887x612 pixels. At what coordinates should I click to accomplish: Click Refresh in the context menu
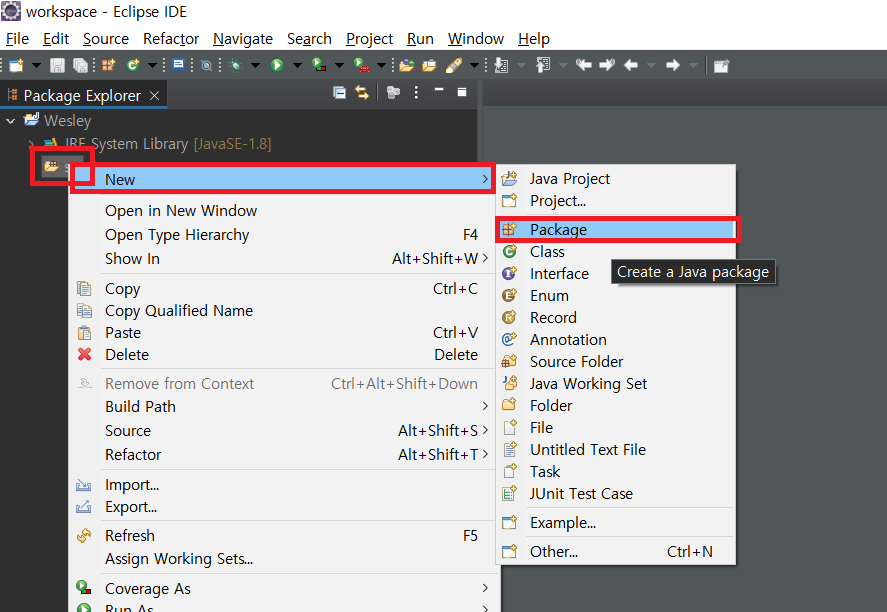point(283,536)
